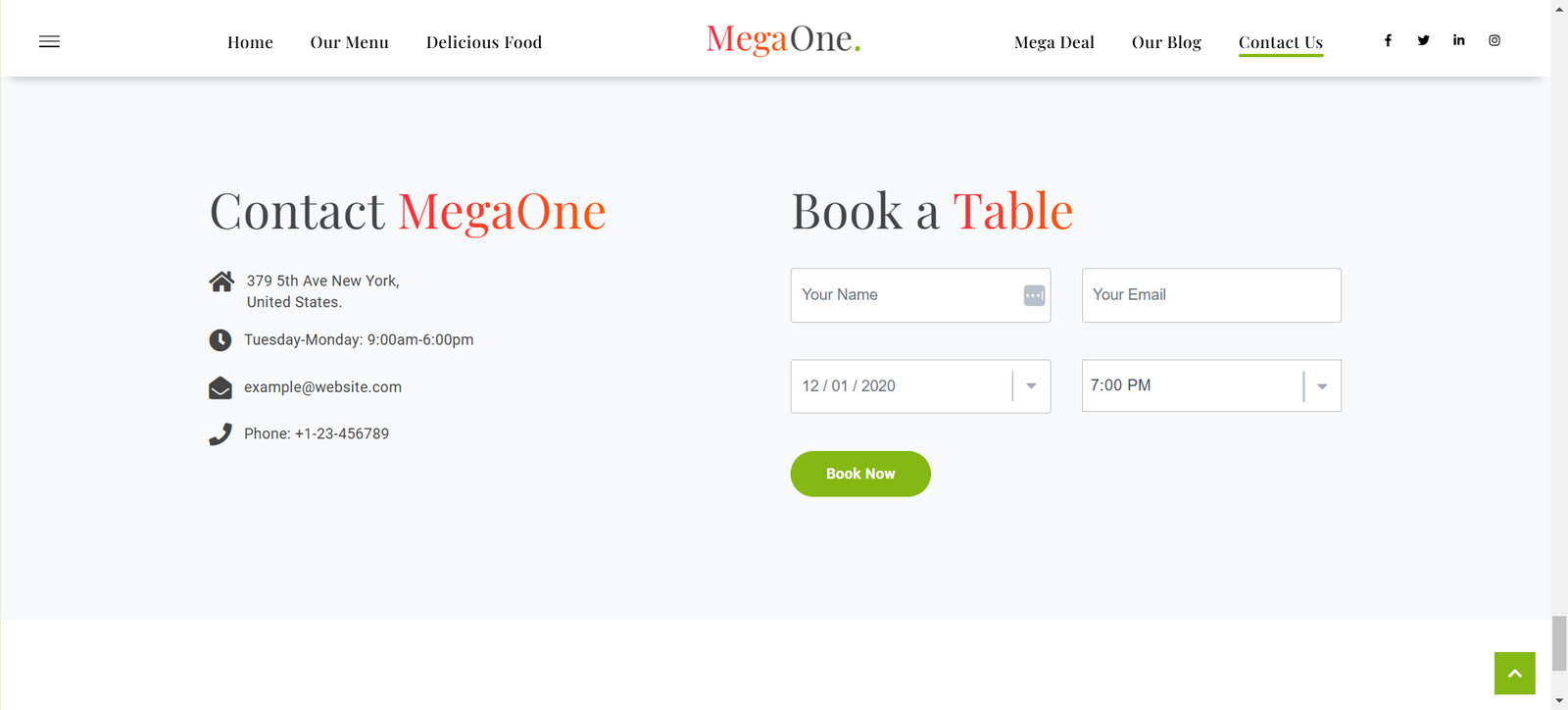Click the MegaOne logo link
Screen dimensions: 1568x710
click(x=783, y=39)
